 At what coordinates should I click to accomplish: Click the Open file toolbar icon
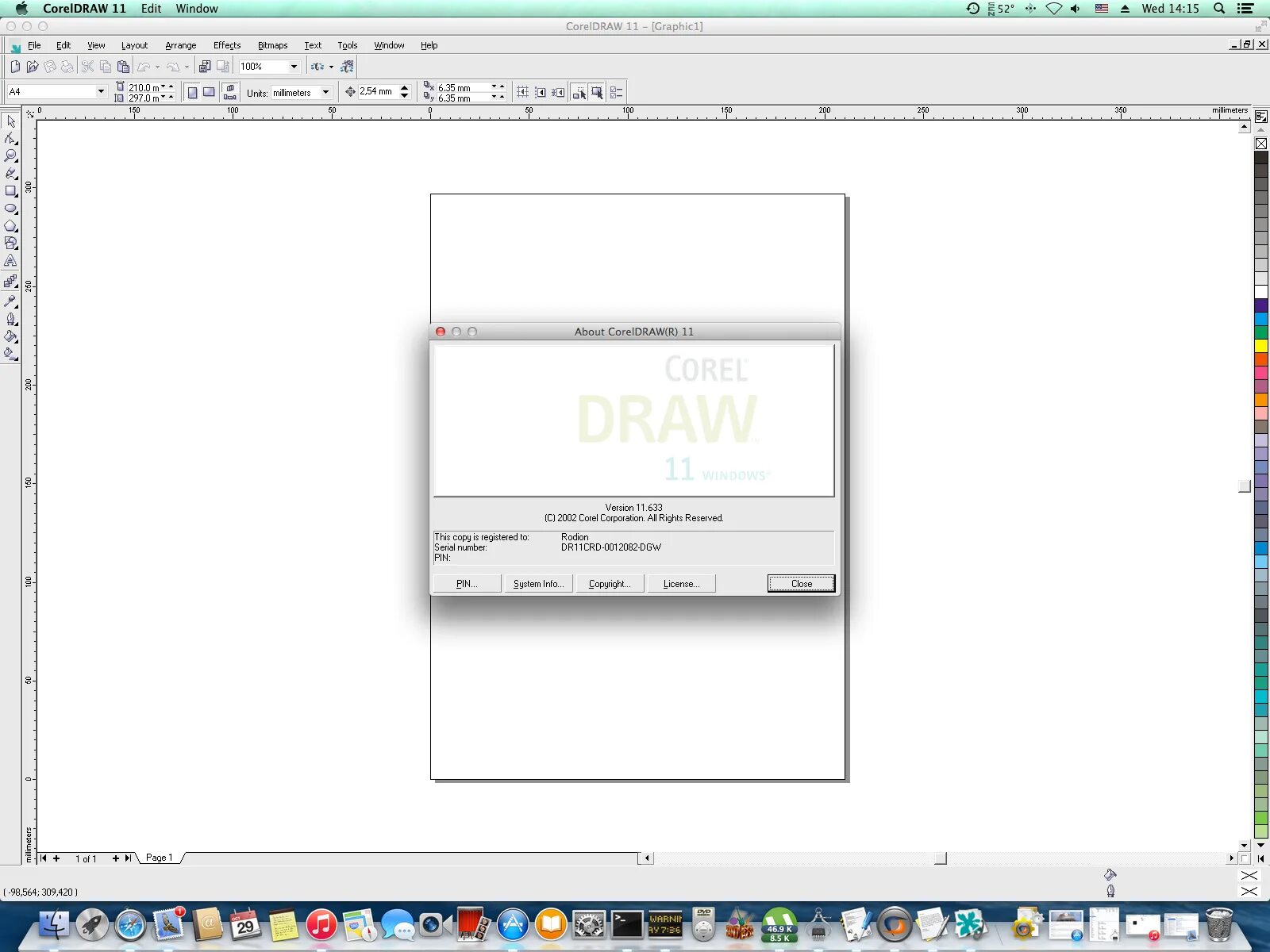[x=33, y=67]
